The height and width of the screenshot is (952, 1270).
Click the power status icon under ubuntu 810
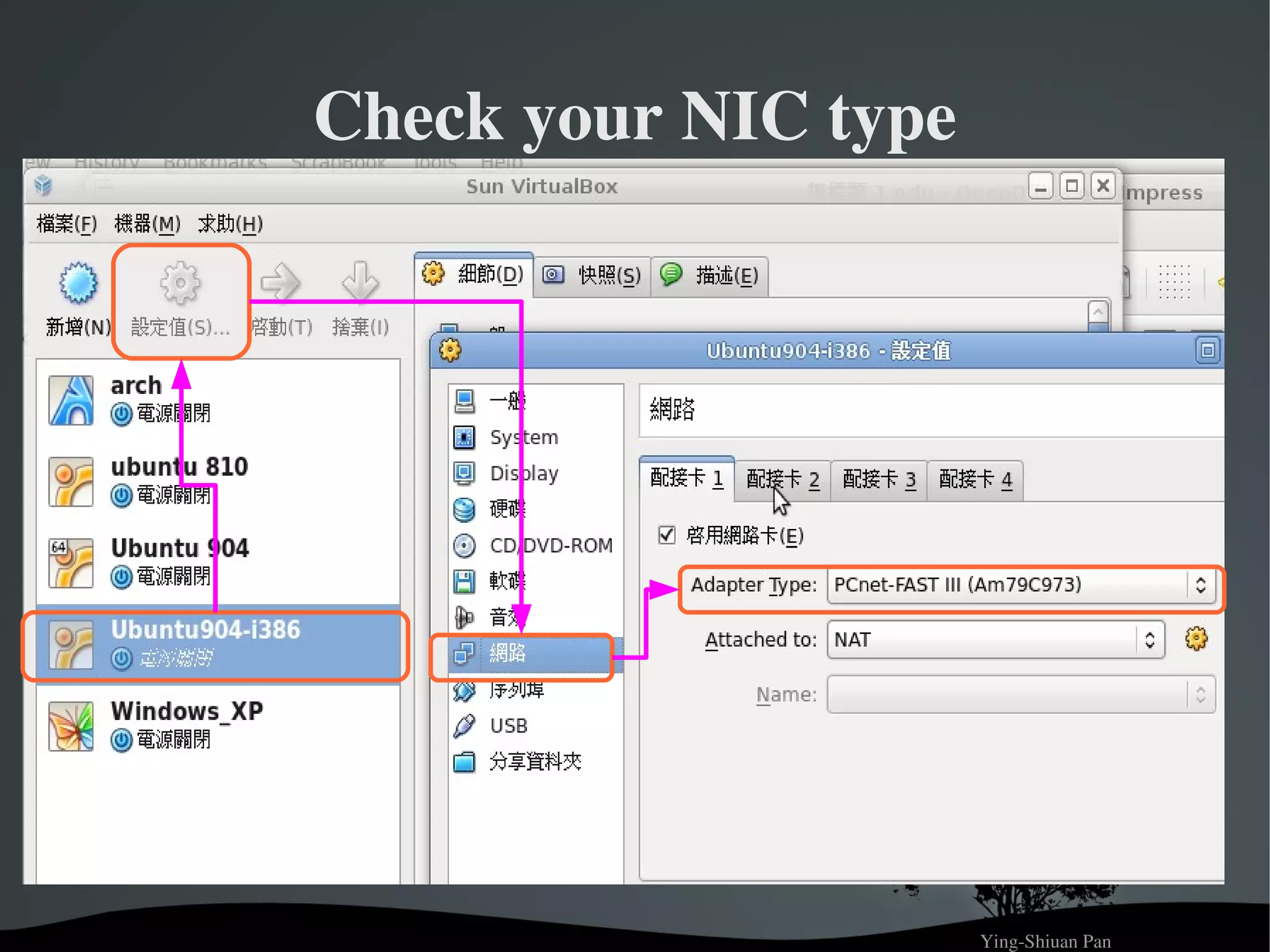(x=122, y=496)
